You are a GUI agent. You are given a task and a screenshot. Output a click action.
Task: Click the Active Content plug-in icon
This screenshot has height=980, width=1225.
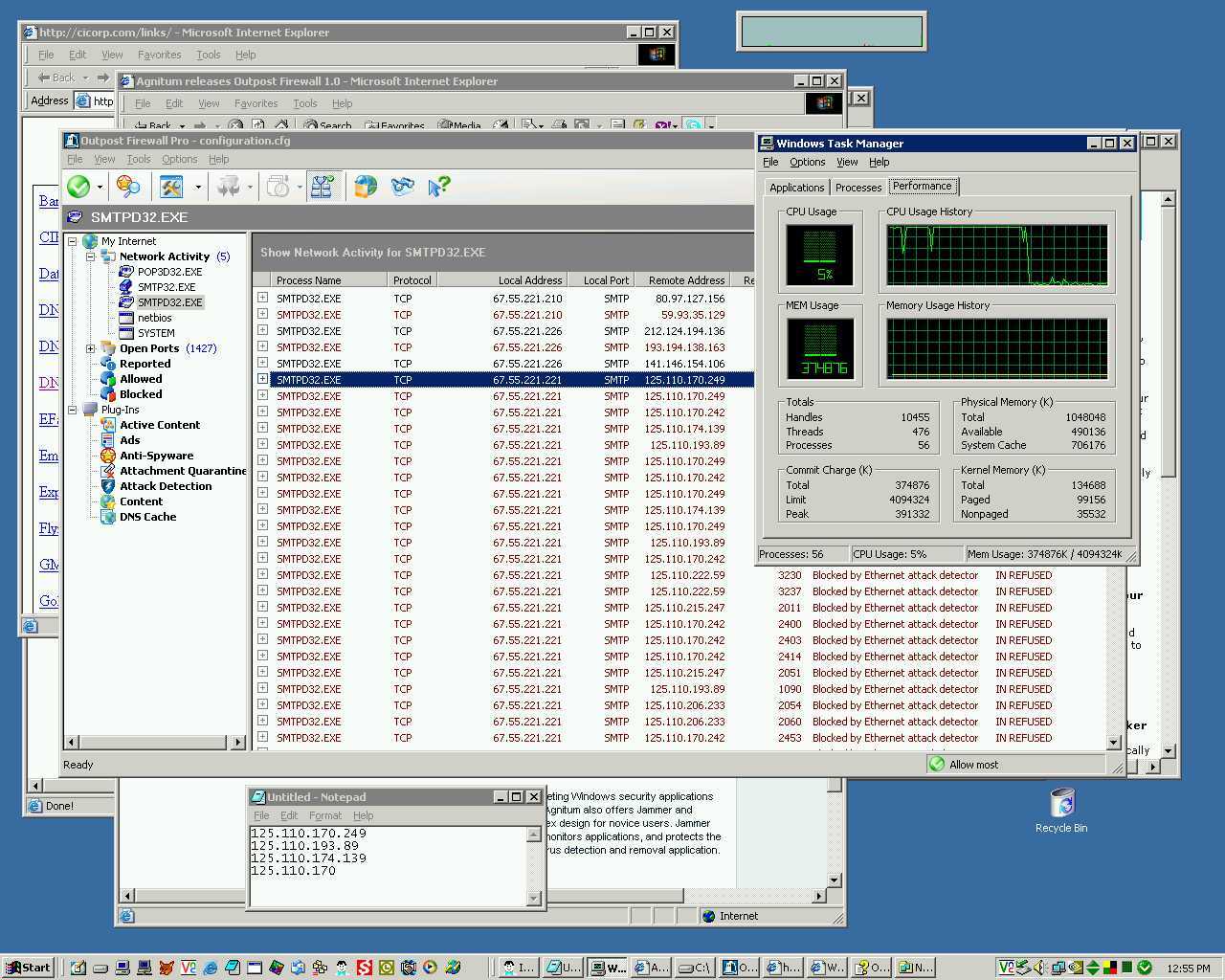(x=108, y=425)
